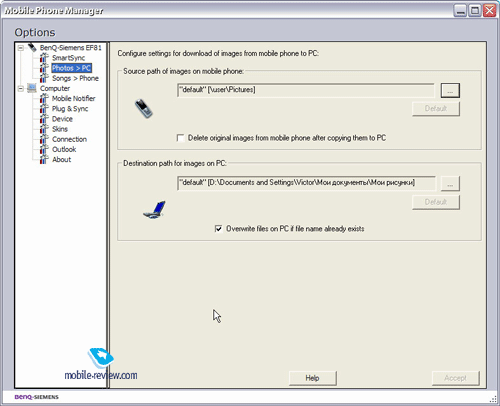Maximize the Mobile Phone Manager window

click(x=475, y=11)
